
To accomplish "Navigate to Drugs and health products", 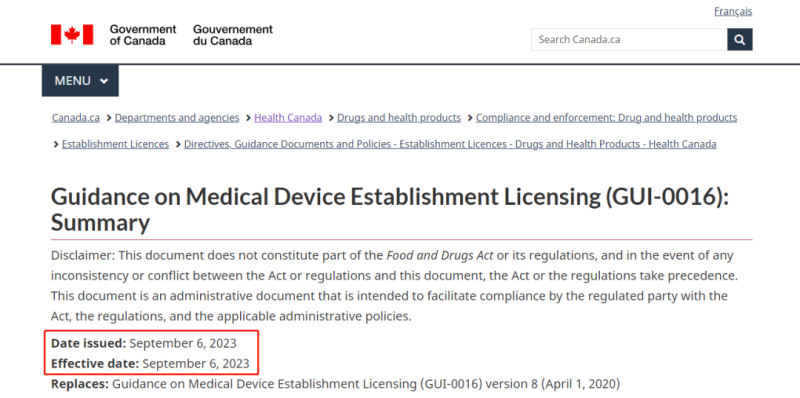I will [x=399, y=118].
